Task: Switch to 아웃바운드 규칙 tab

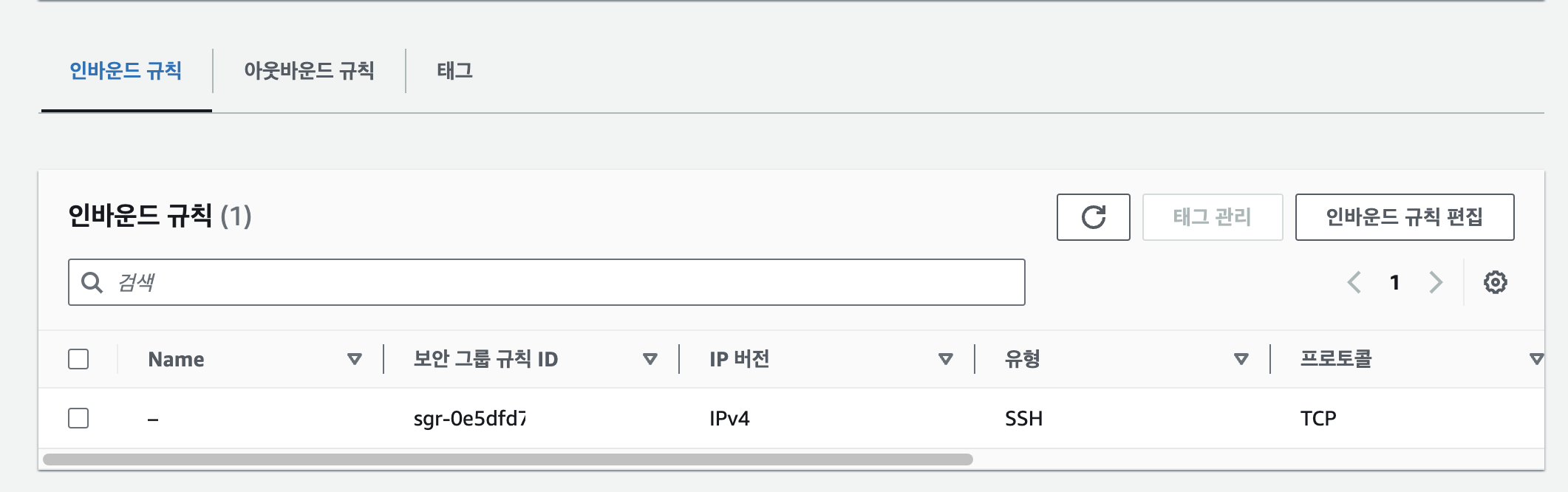Action: [309, 71]
